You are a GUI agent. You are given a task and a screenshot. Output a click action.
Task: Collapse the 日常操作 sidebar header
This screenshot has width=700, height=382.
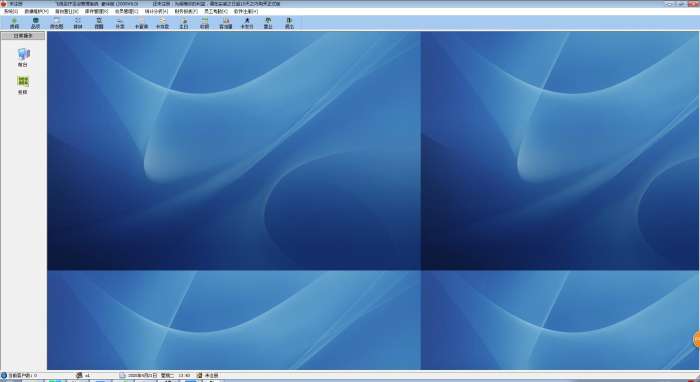pyautogui.click(x=23, y=36)
